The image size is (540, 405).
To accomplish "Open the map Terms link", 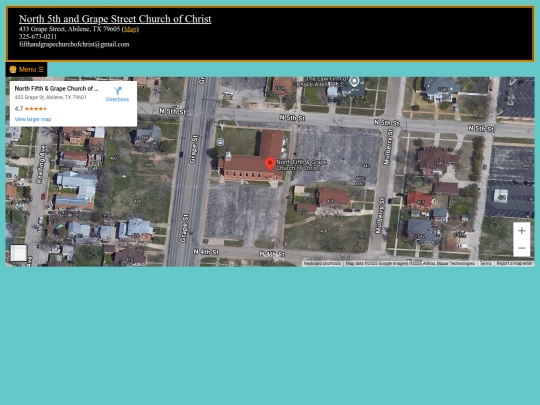I will (486, 263).
